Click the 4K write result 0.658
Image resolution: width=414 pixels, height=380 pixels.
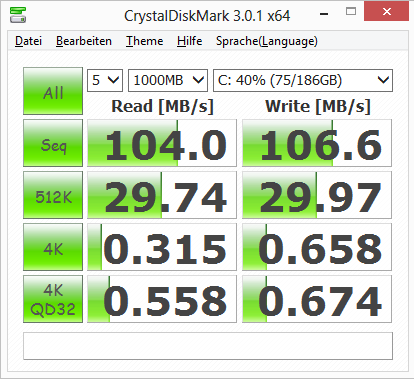tap(317, 247)
